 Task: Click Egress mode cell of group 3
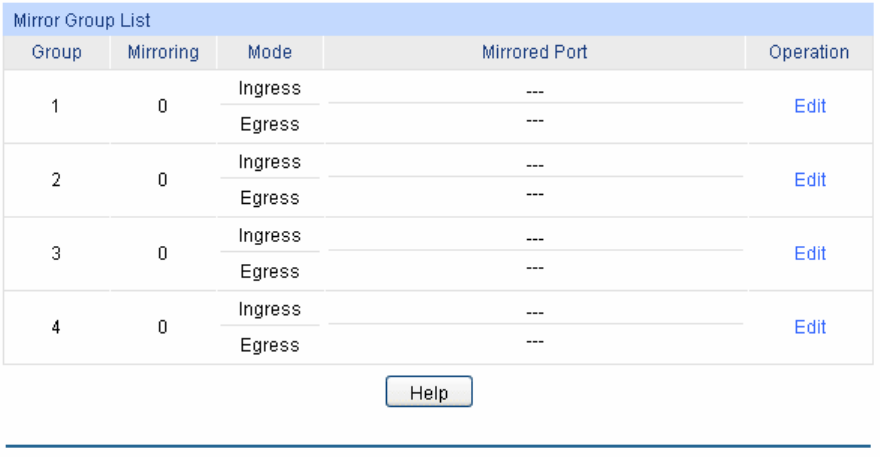tap(270, 272)
